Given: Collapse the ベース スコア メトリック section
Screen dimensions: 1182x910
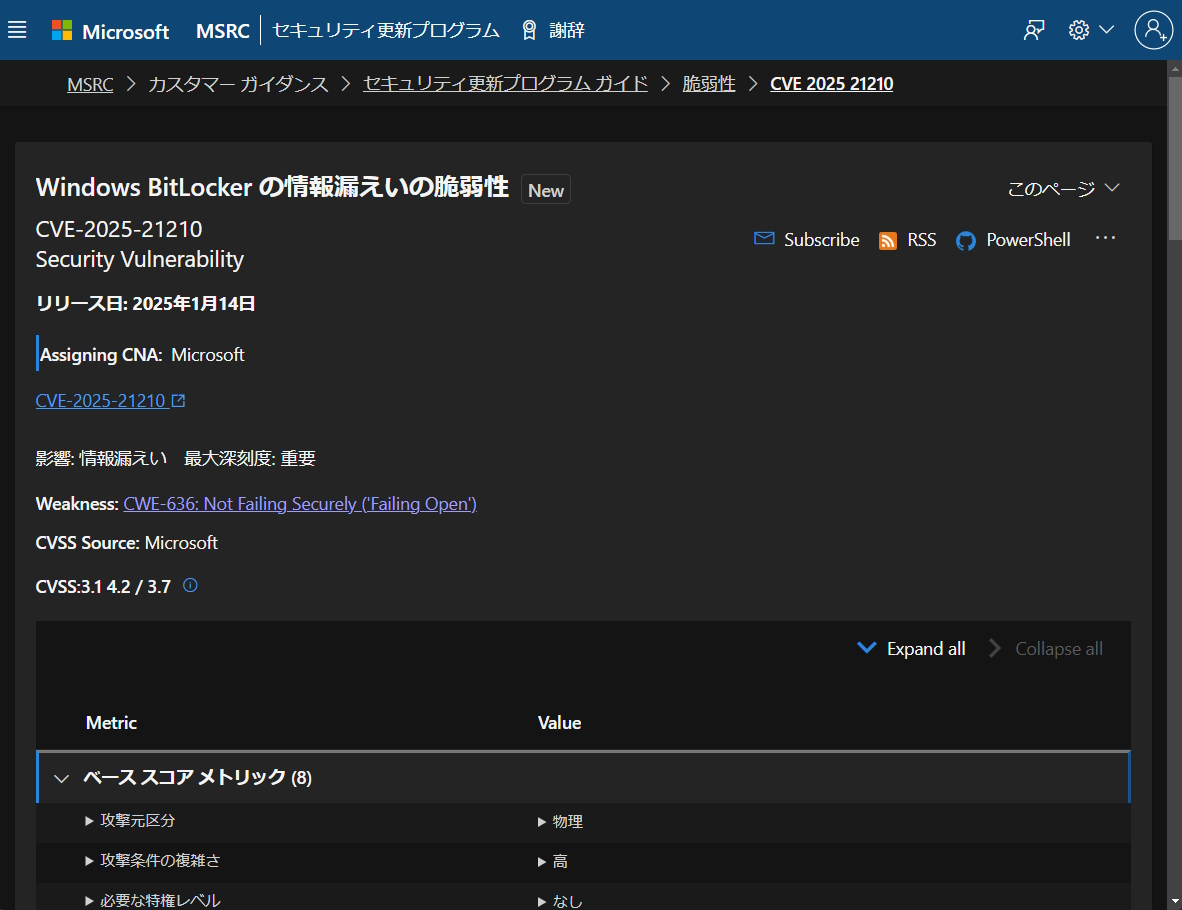Looking at the screenshot, I should point(61,777).
